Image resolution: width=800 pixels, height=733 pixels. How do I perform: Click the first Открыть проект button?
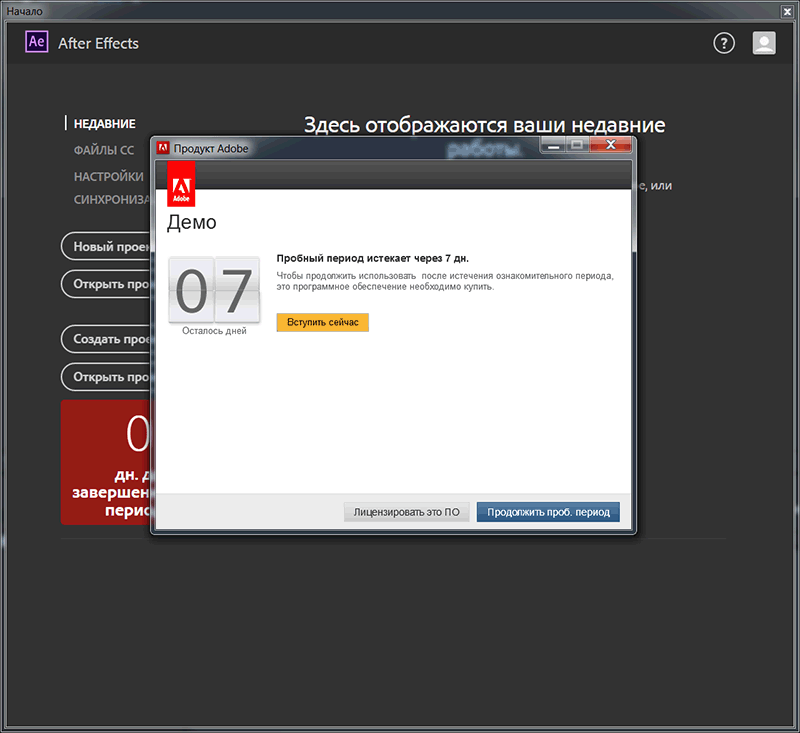[x=106, y=284]
